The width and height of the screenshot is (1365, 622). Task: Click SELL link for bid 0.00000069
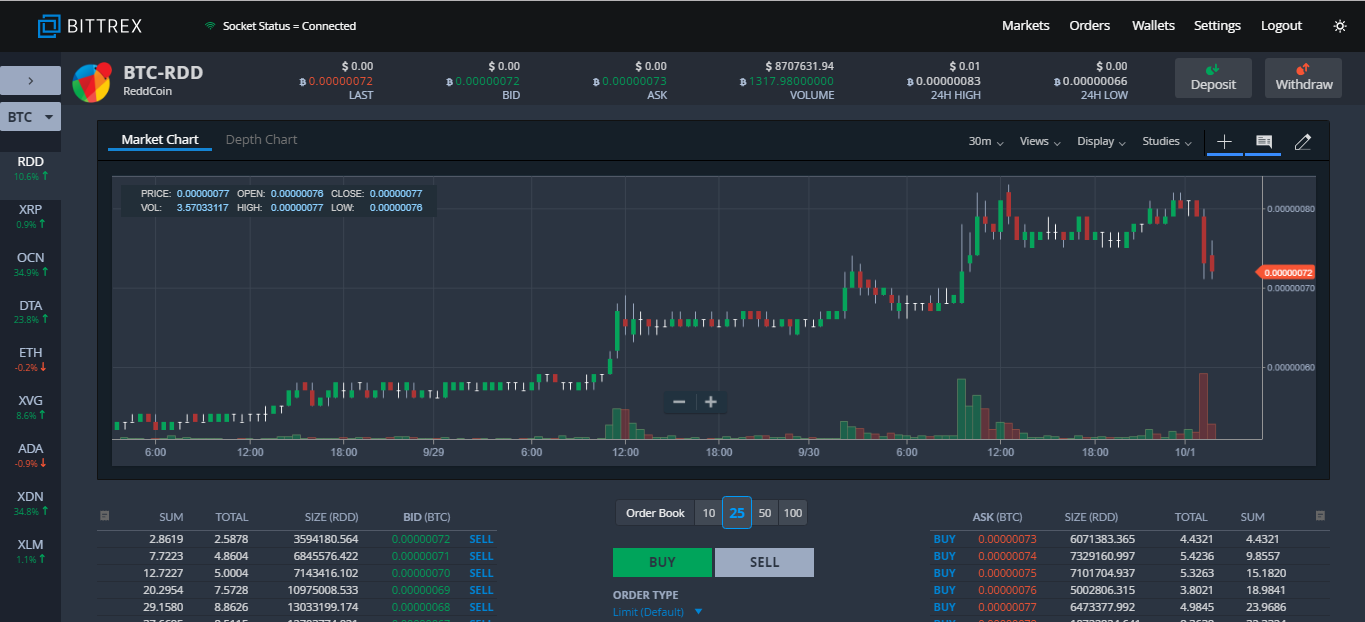[x=481, y=590]
